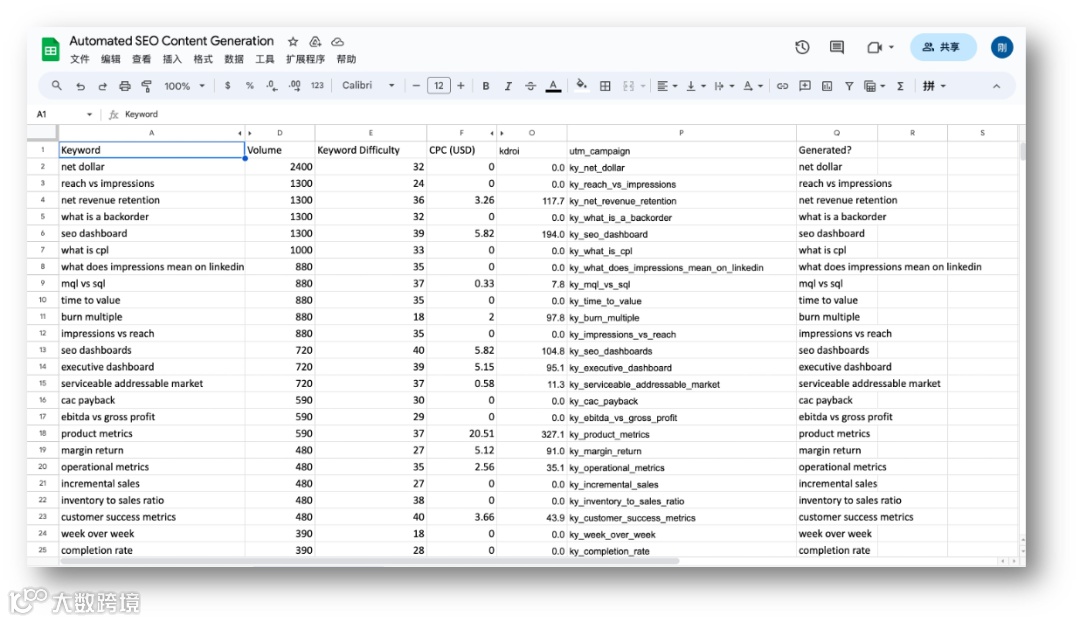Click the 共享 share button
This screenshot has height=622, width=1080.
(x=943, y=47)
